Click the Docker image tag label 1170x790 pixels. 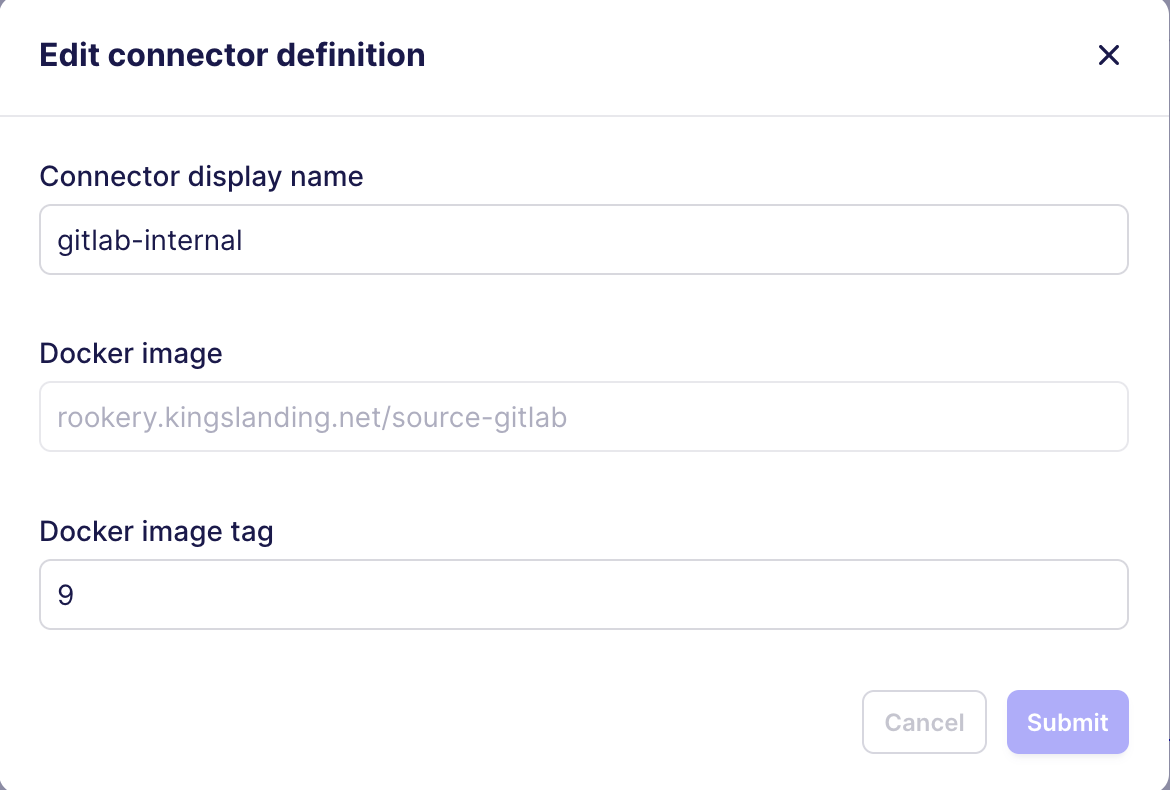(156, 531)
